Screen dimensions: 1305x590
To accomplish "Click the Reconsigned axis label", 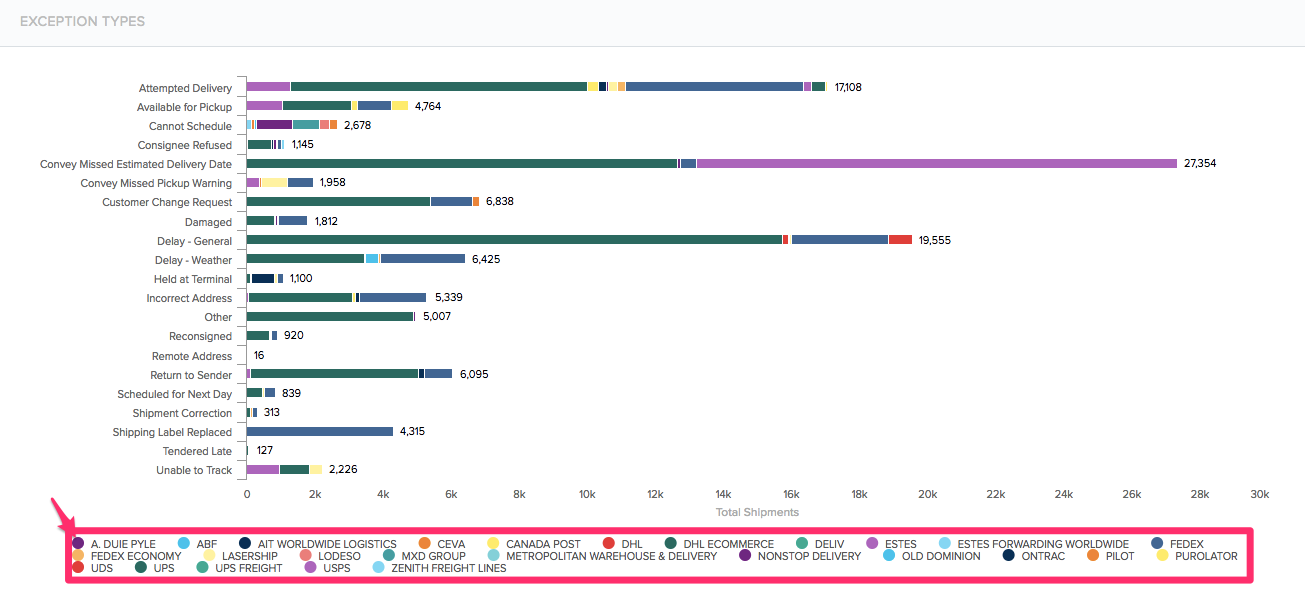I will coord(200,336).
